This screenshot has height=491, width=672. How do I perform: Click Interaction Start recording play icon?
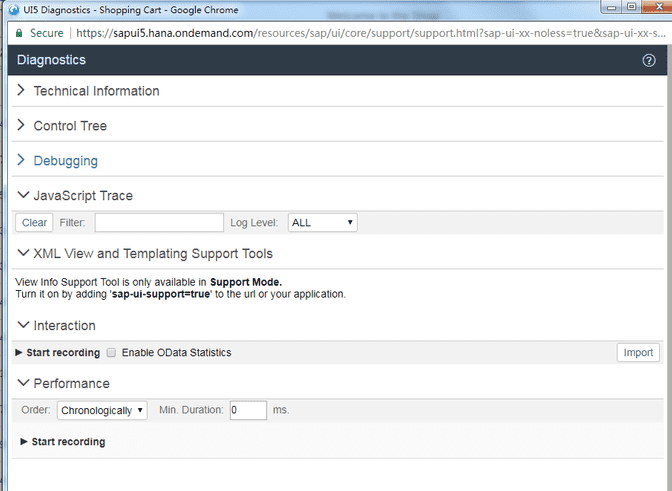click(x=19, y=353)
